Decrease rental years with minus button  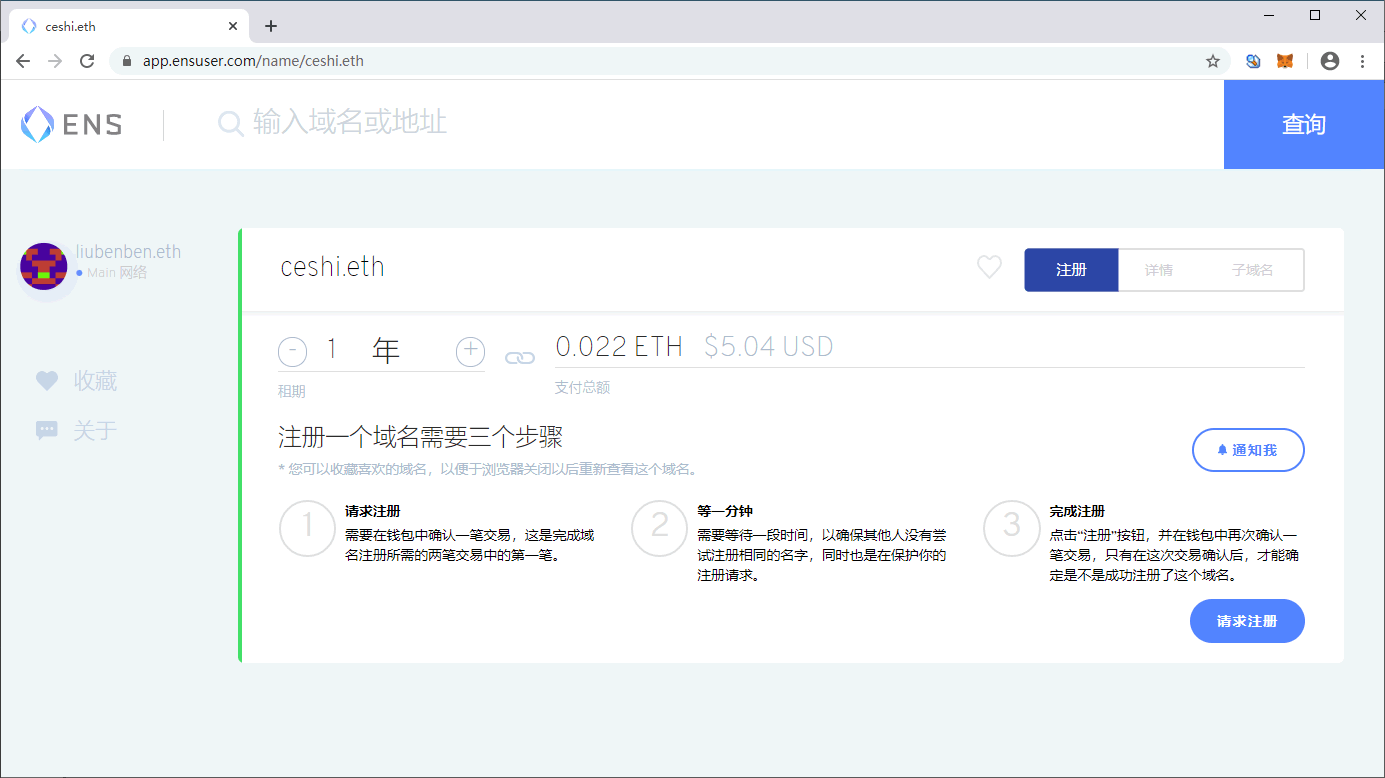click(292, 351)
